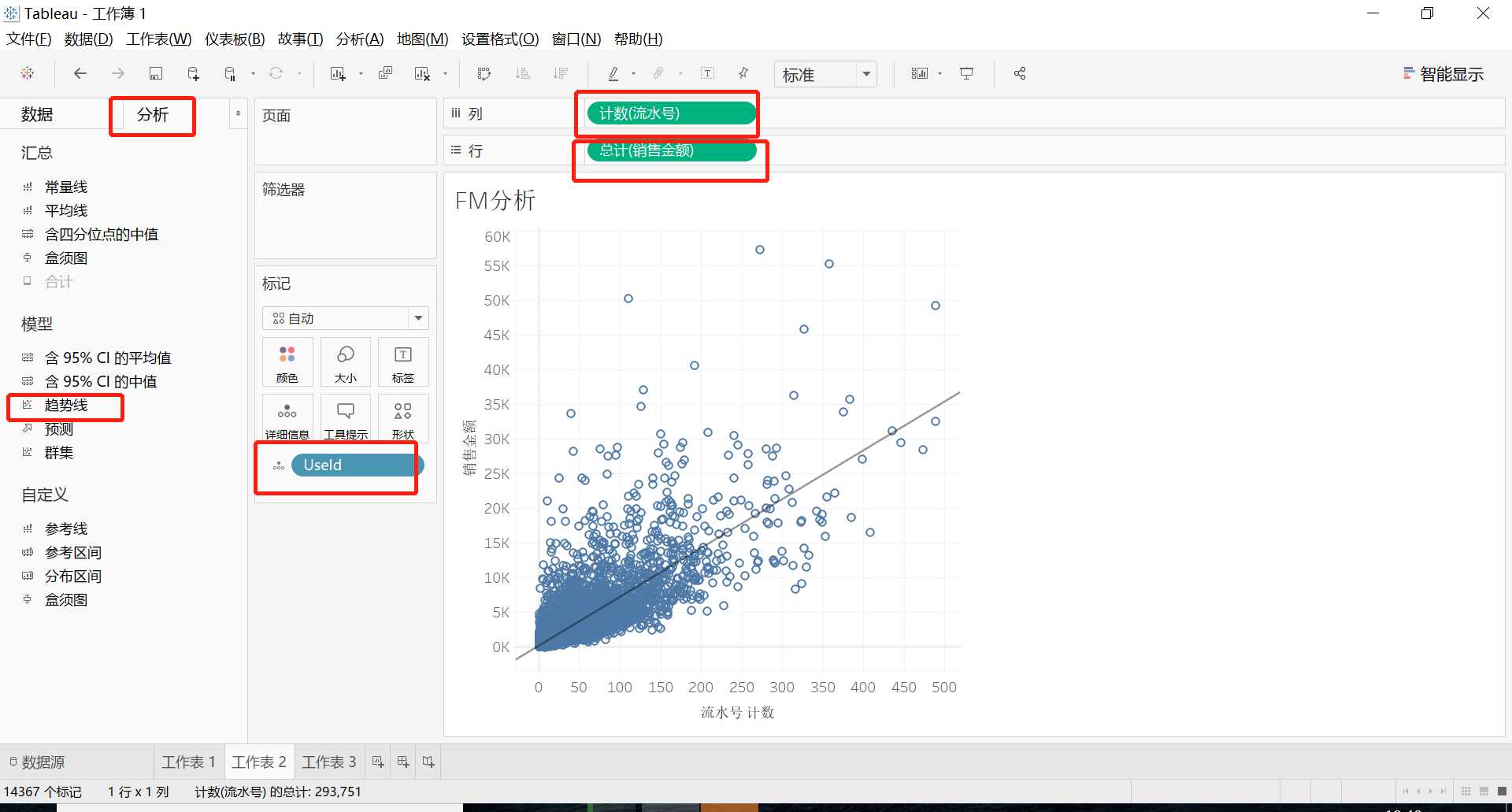Click the group members paperclip icon

(658, 73)
